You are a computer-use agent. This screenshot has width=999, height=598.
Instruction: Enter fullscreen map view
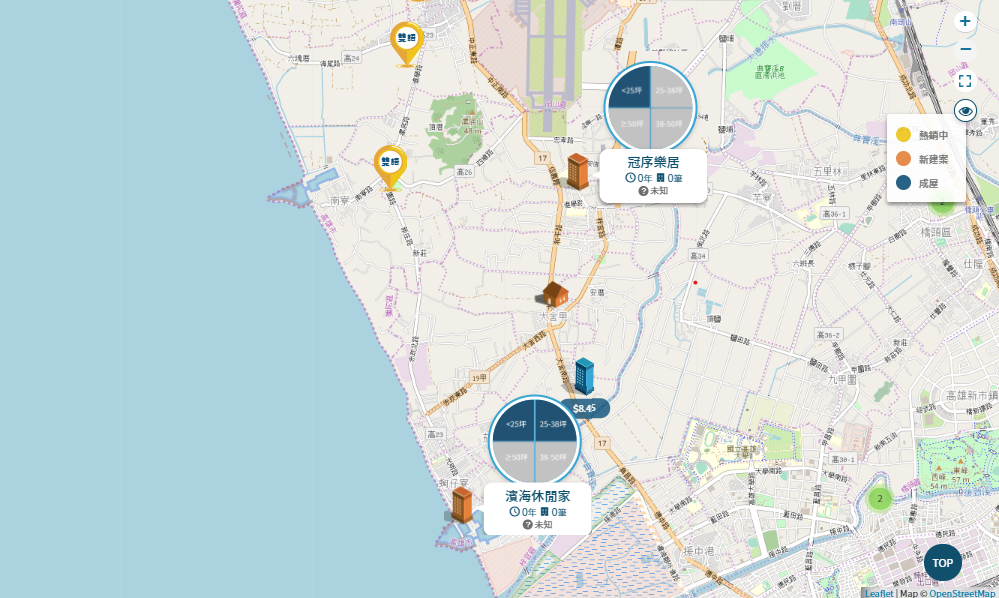pyautogui.click(x=965, y=81)
